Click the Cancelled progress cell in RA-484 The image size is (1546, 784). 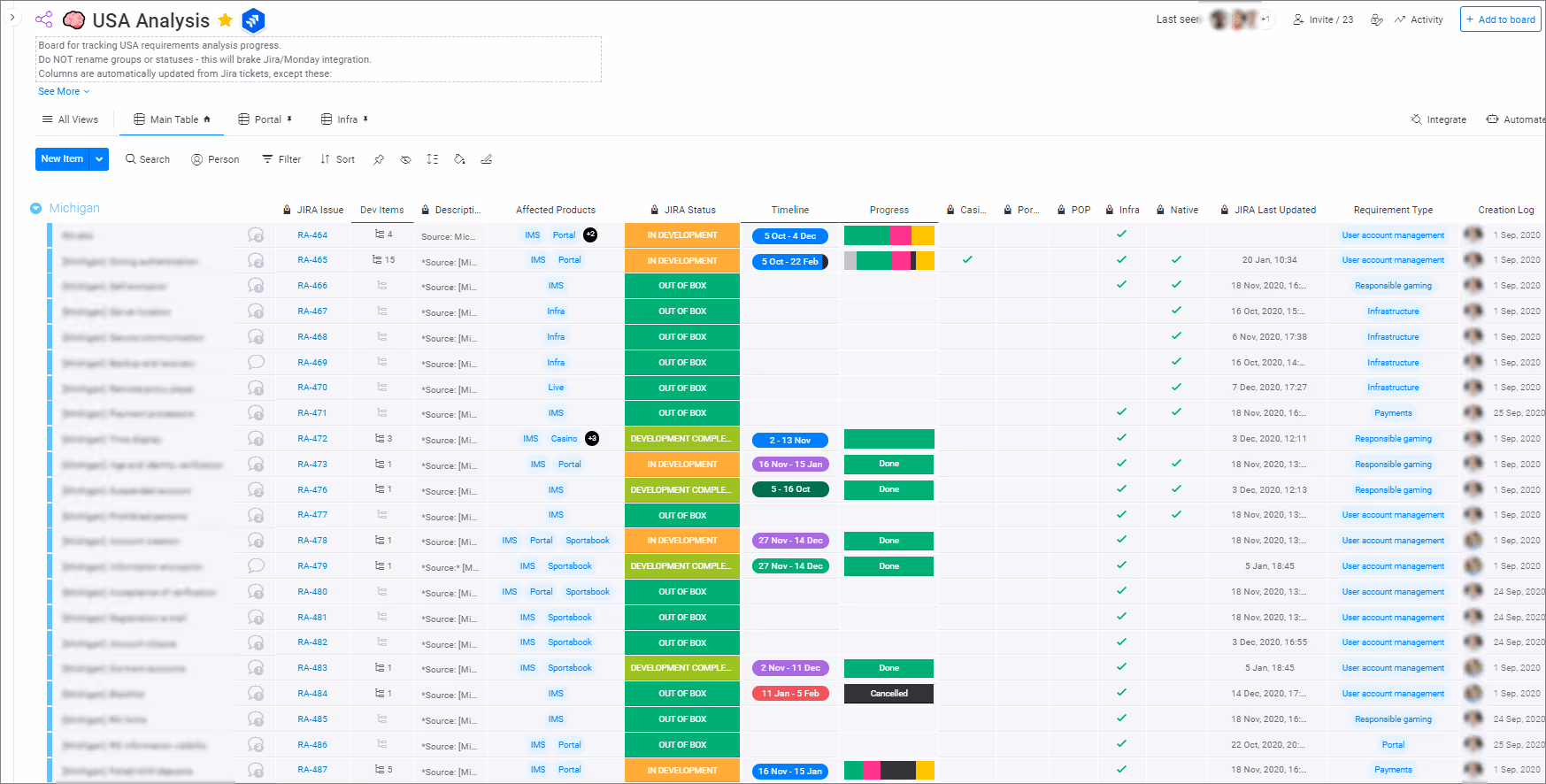pyautogui.click(x=889, y=694)
